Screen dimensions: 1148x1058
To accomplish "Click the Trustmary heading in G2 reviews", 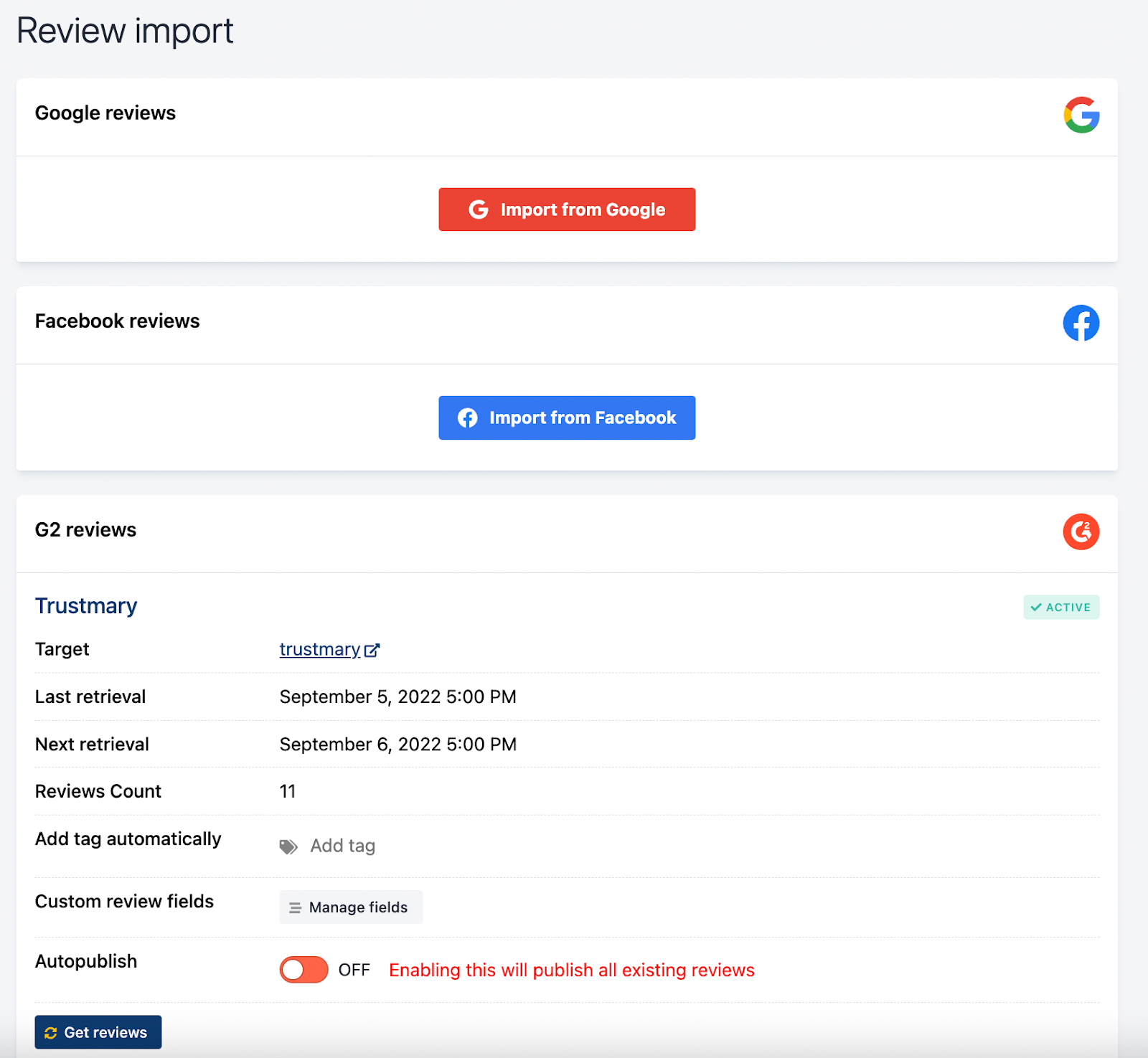I will tap(86, 606).
